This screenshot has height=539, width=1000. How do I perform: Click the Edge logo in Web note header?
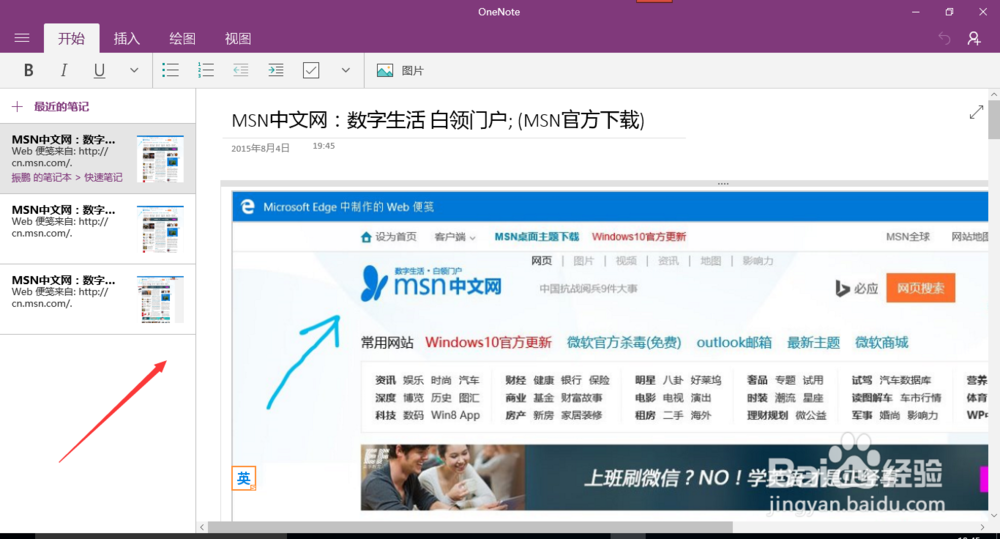click(247, 207)
